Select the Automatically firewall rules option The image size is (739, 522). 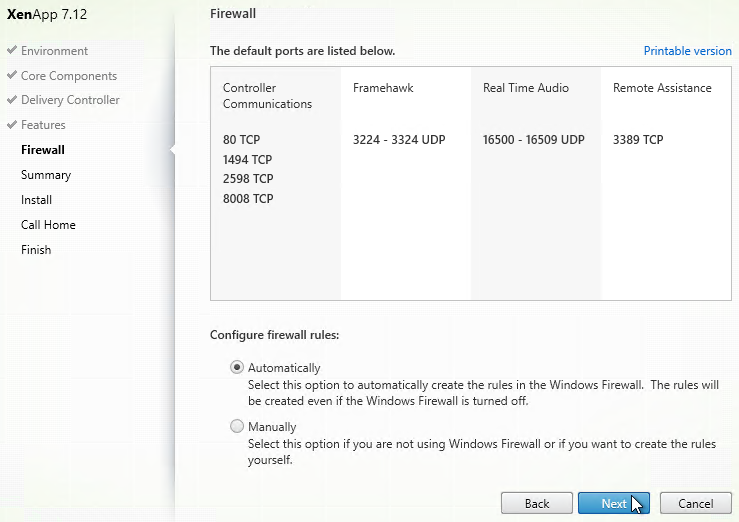[237, 367]
